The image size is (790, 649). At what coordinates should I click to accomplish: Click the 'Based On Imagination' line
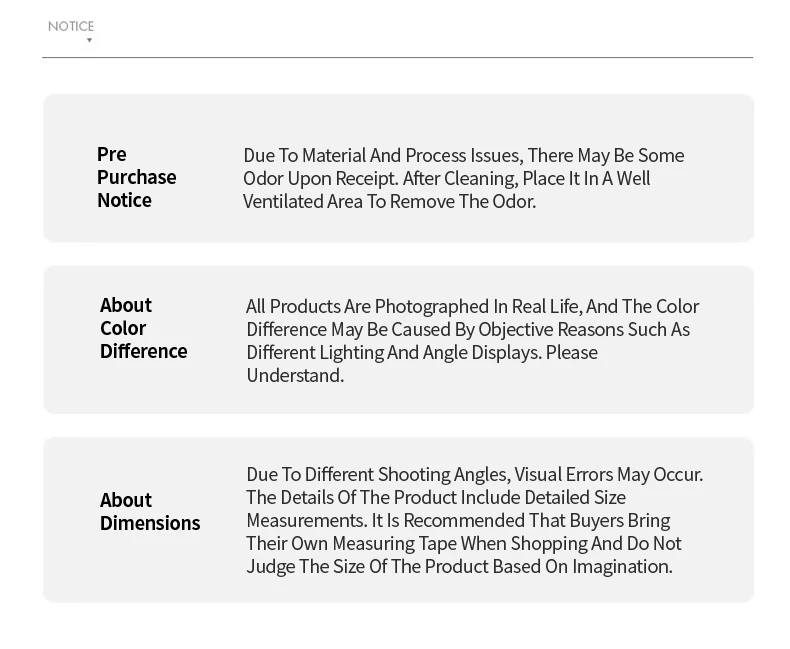[459, 566]
